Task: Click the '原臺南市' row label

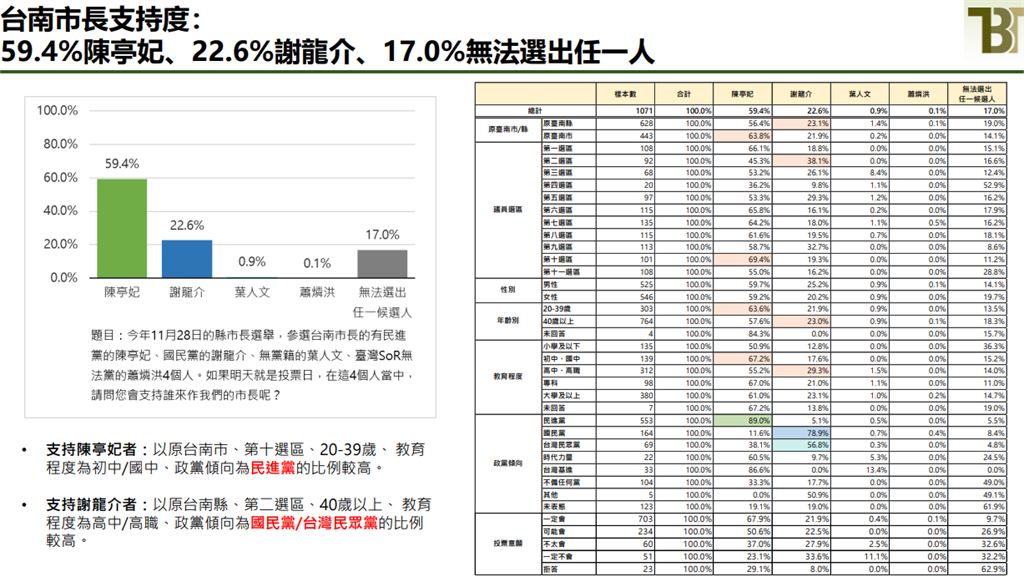Action: coord(558,136)
